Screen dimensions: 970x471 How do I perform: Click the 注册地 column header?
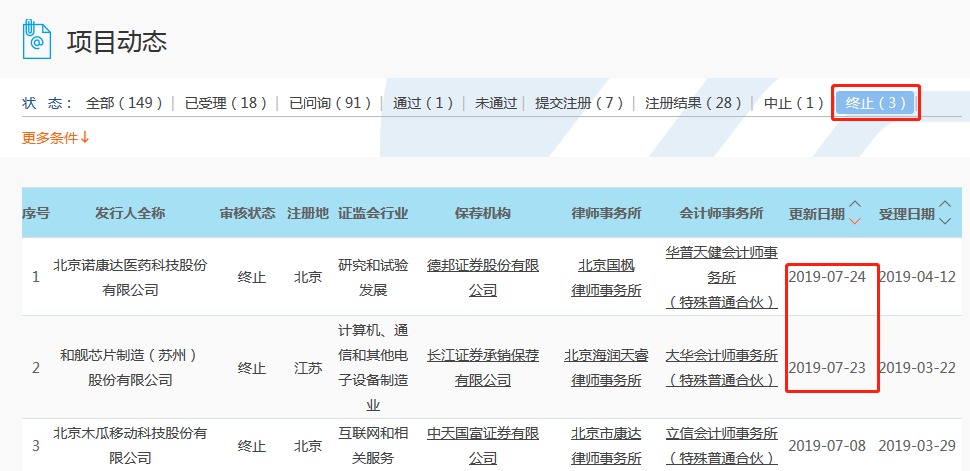coord(307,214)
